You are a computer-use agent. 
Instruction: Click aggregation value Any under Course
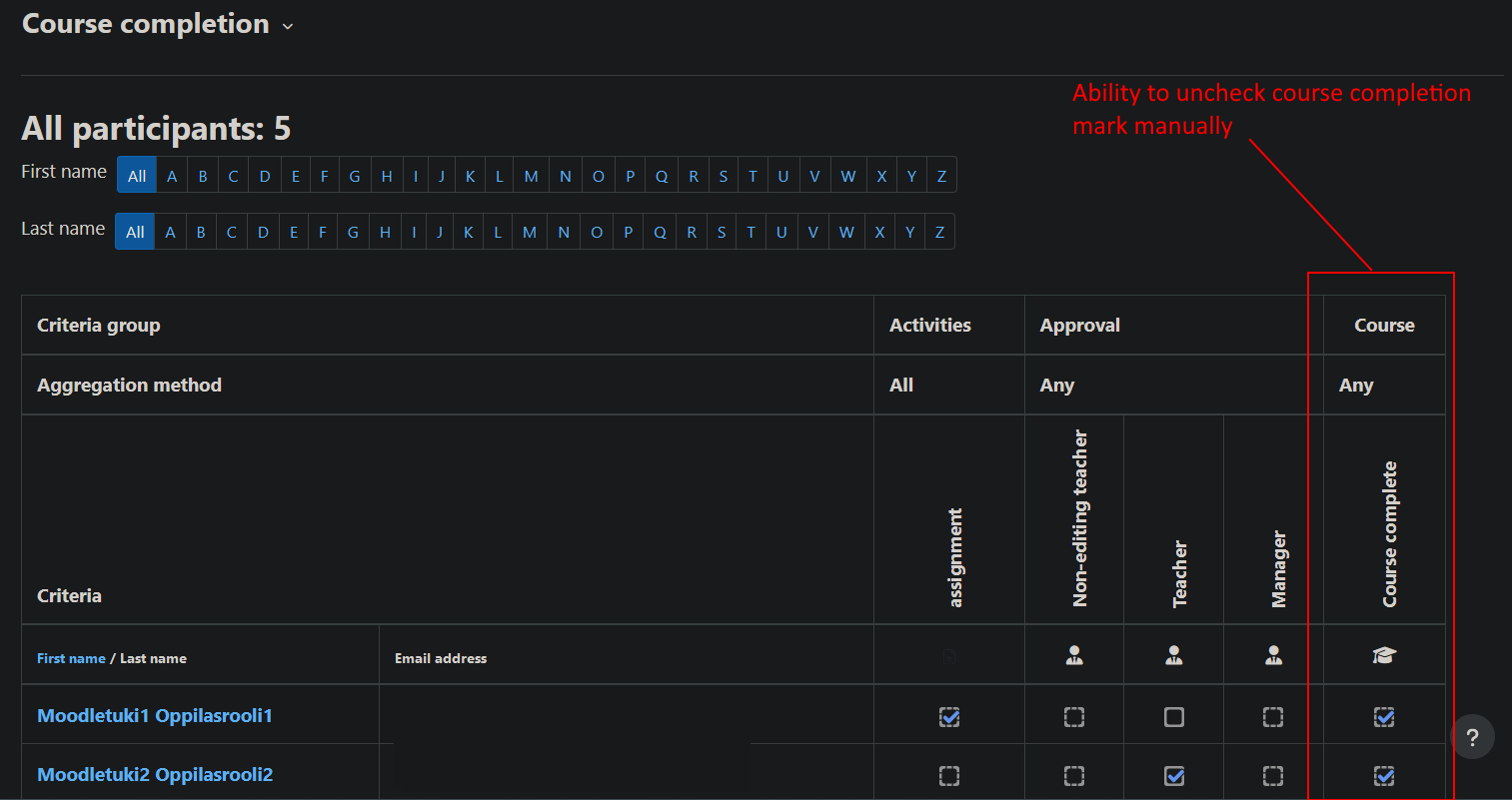[1356, 386]
